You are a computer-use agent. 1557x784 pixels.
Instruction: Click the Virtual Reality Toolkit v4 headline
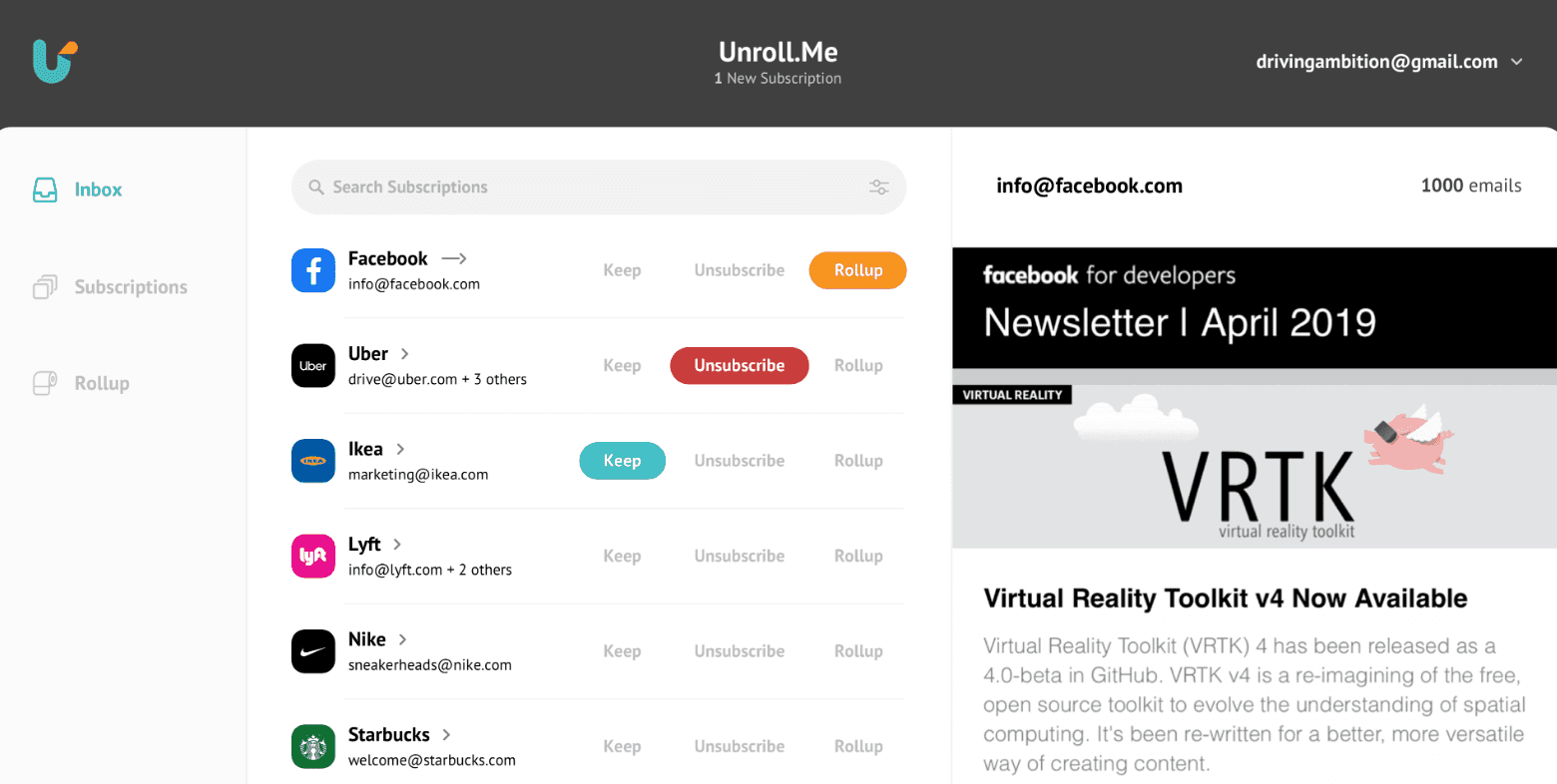tap(1226, 598)
